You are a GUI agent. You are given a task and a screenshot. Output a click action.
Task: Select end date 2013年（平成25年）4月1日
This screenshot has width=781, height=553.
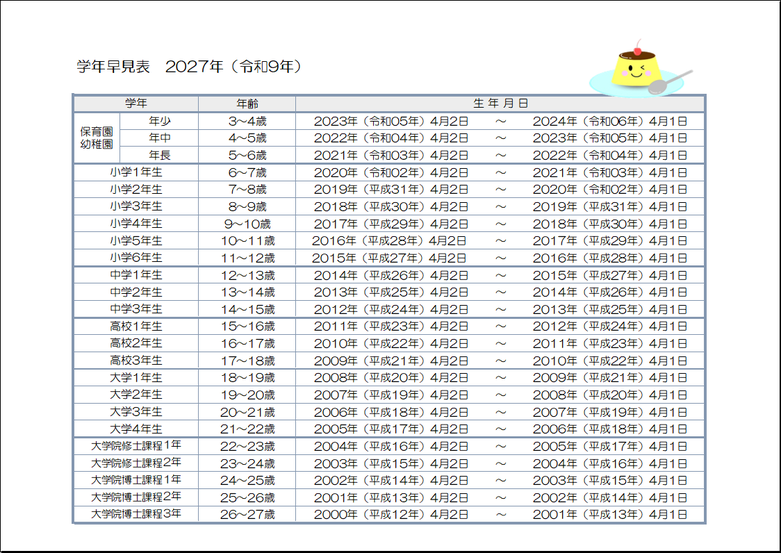(610, 309)
